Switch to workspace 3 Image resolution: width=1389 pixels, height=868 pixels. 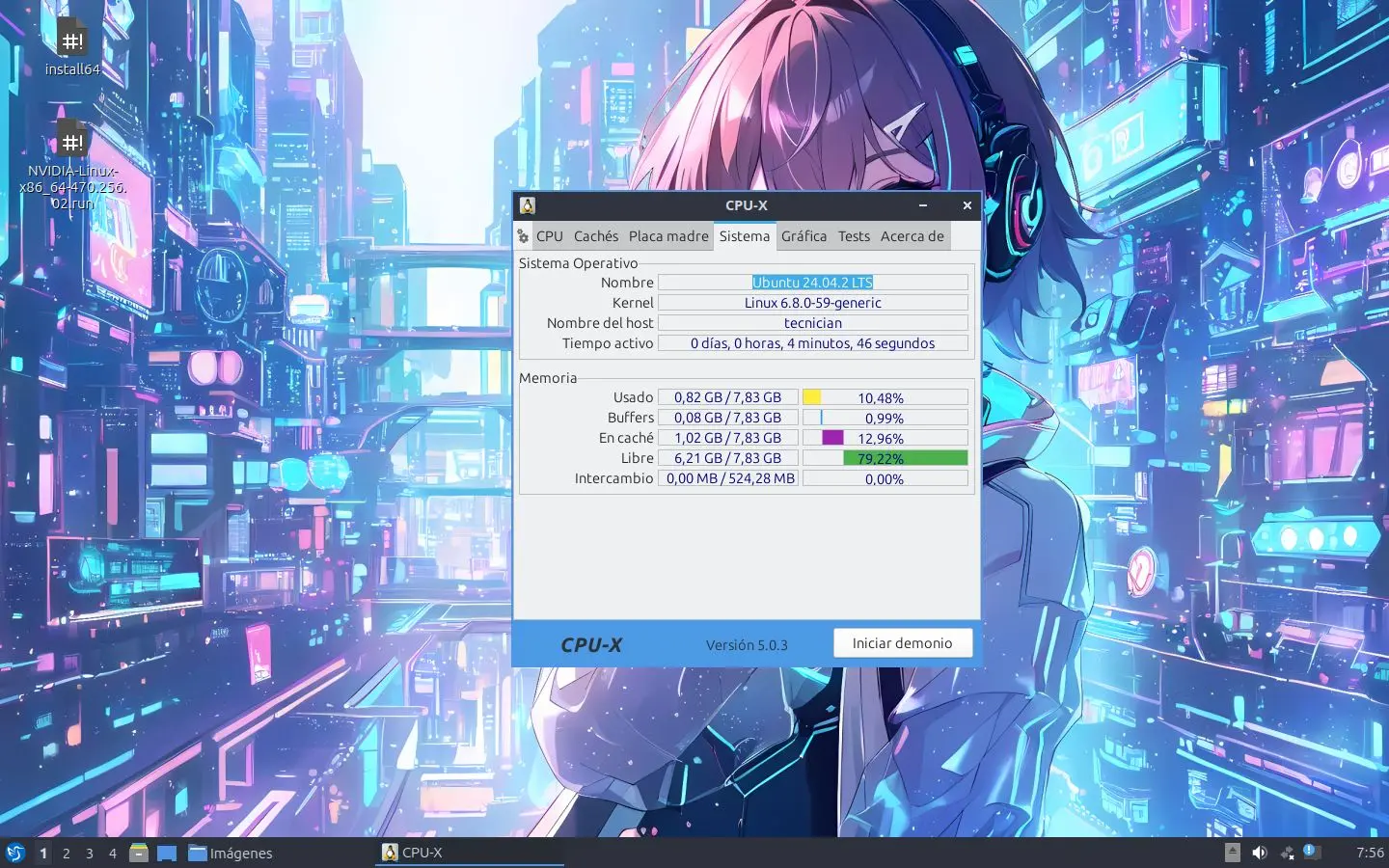click(90, 853)
